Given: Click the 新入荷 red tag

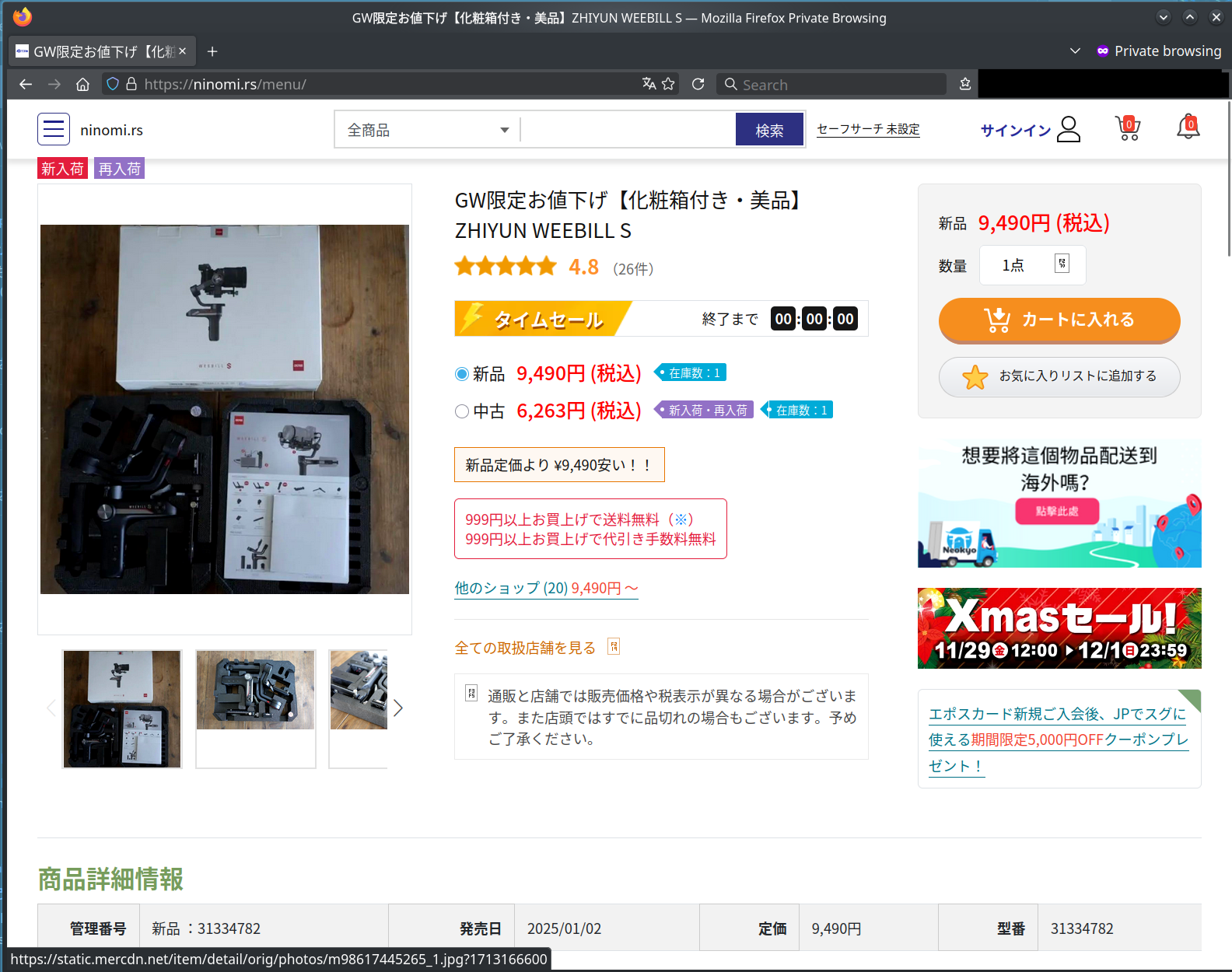Looking at the screenshot, I should (x=62, y=168).
